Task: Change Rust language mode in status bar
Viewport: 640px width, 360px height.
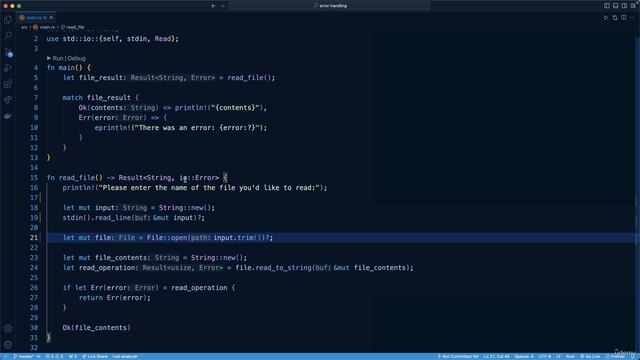Action: [x=570, y=356]
